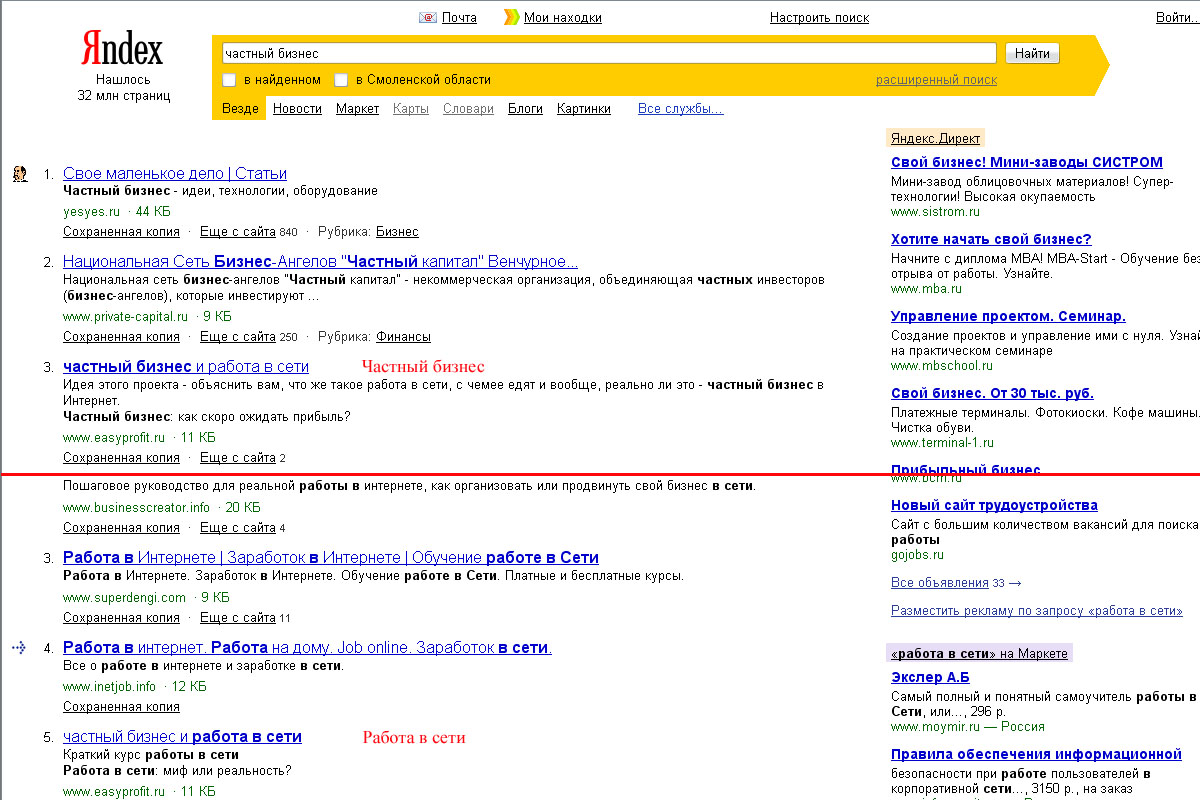
Task: Switch to the Словари tab
Action: [x=468, y=108]
